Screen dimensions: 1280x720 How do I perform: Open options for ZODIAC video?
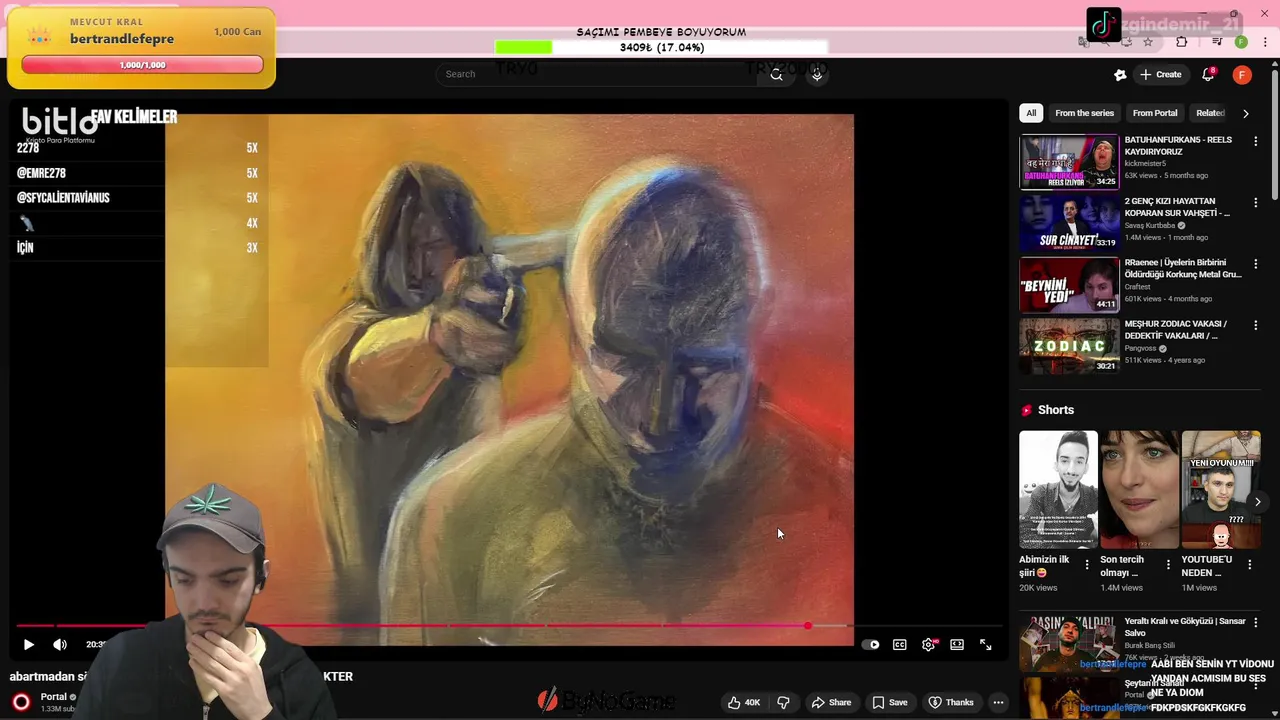click(x=1256, y=325)
